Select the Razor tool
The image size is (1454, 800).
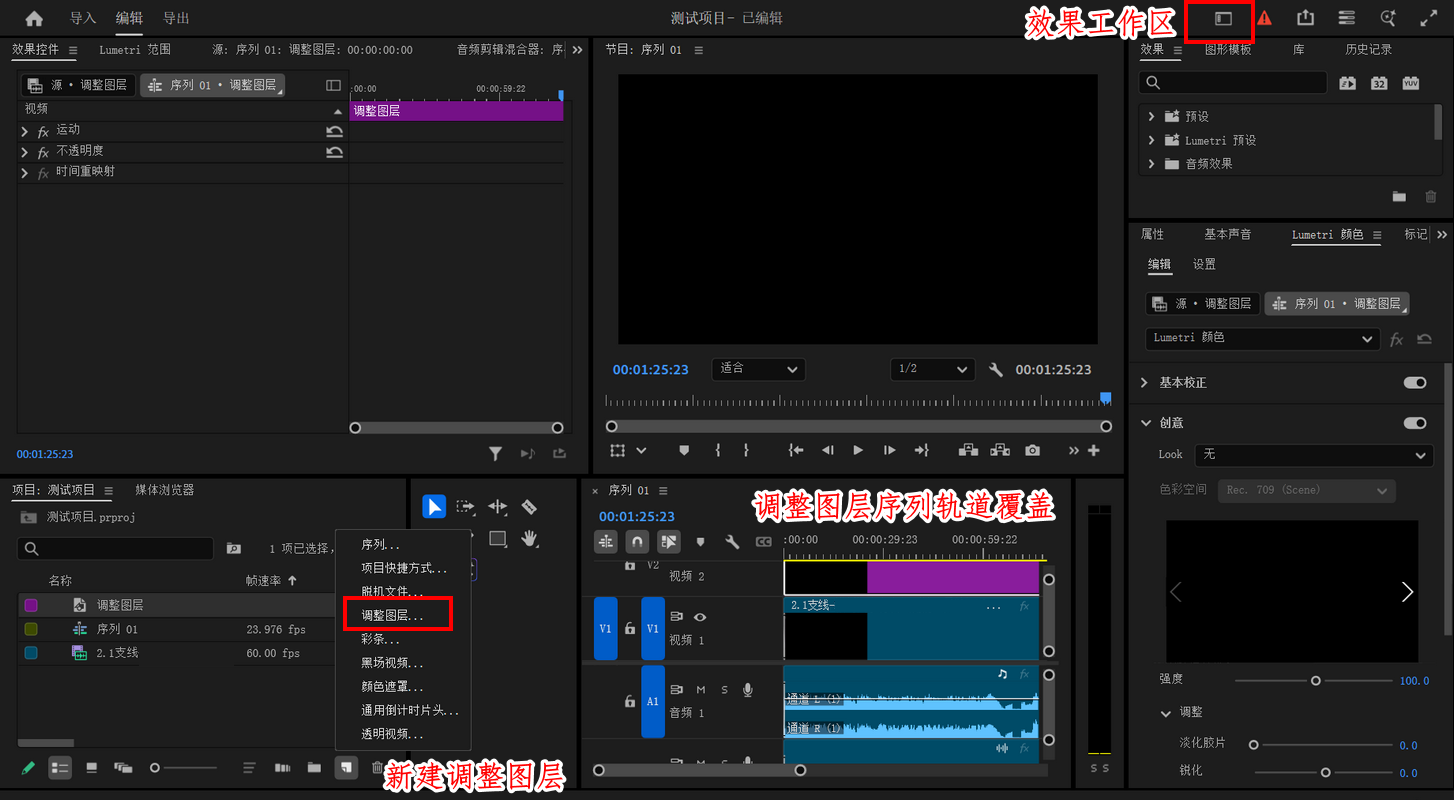click(x=529, y=507)
